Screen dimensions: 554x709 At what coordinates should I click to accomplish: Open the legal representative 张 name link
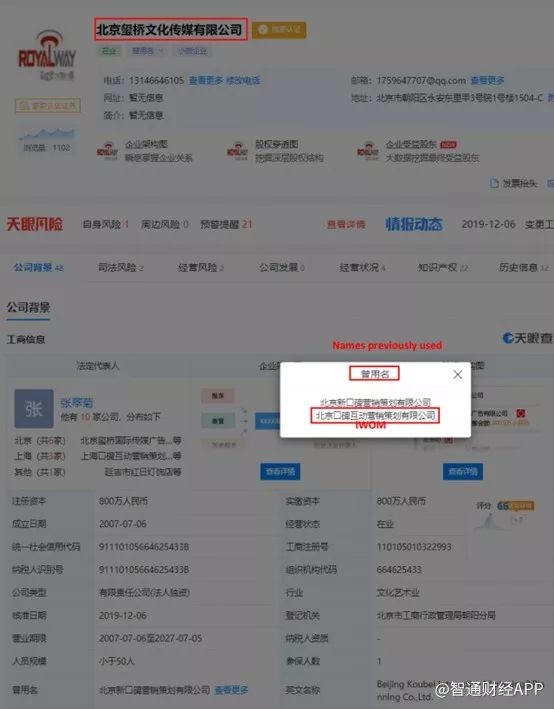click(77, 402)
